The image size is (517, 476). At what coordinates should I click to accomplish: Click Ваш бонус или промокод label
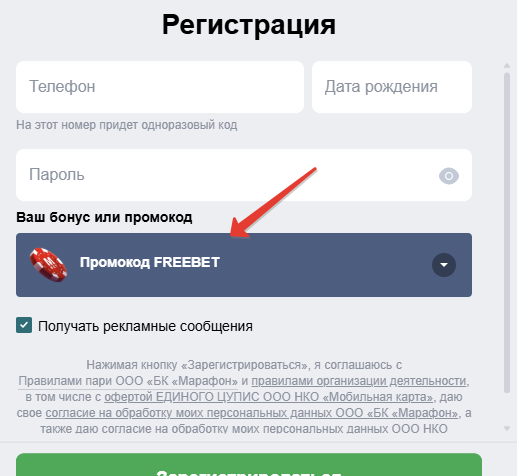tap(104, 217)
